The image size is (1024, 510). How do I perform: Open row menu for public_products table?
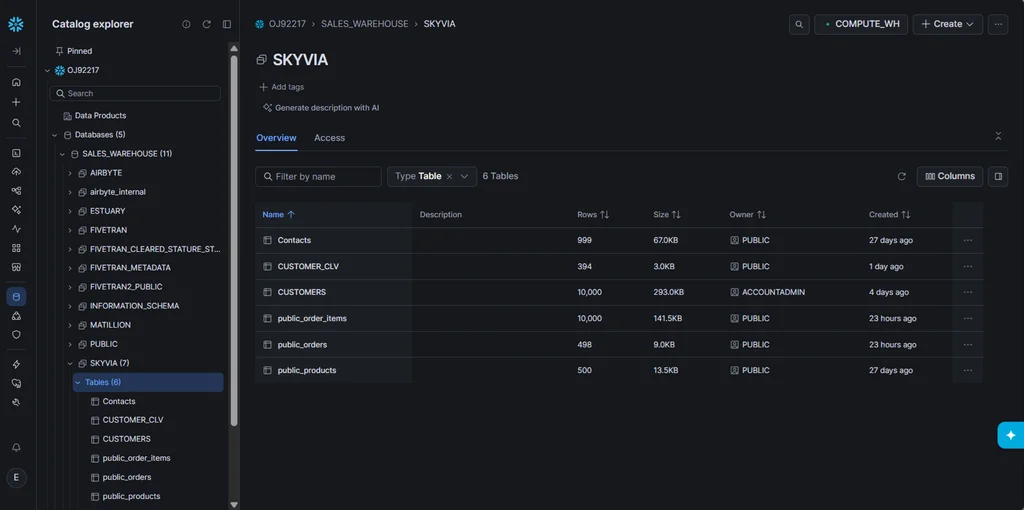(x=968, y=370)
